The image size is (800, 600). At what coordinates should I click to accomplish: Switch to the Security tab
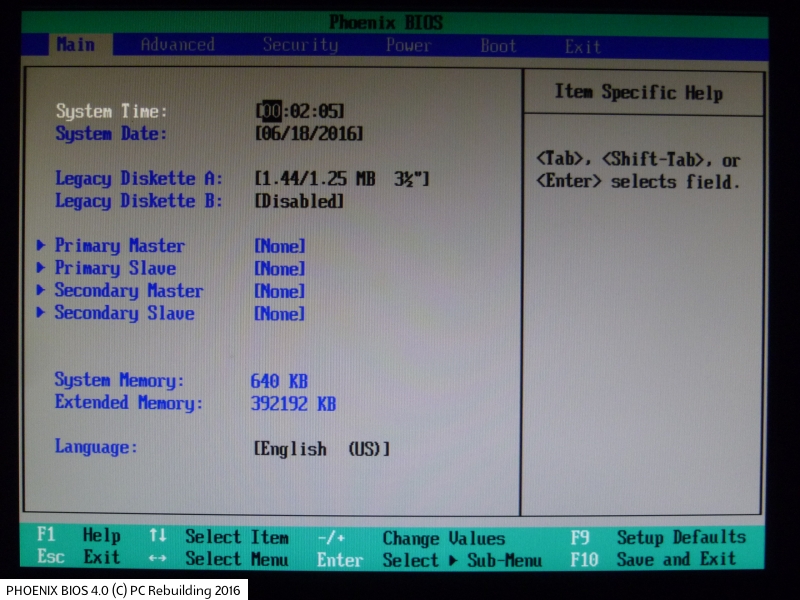click(x=300, y=45)
